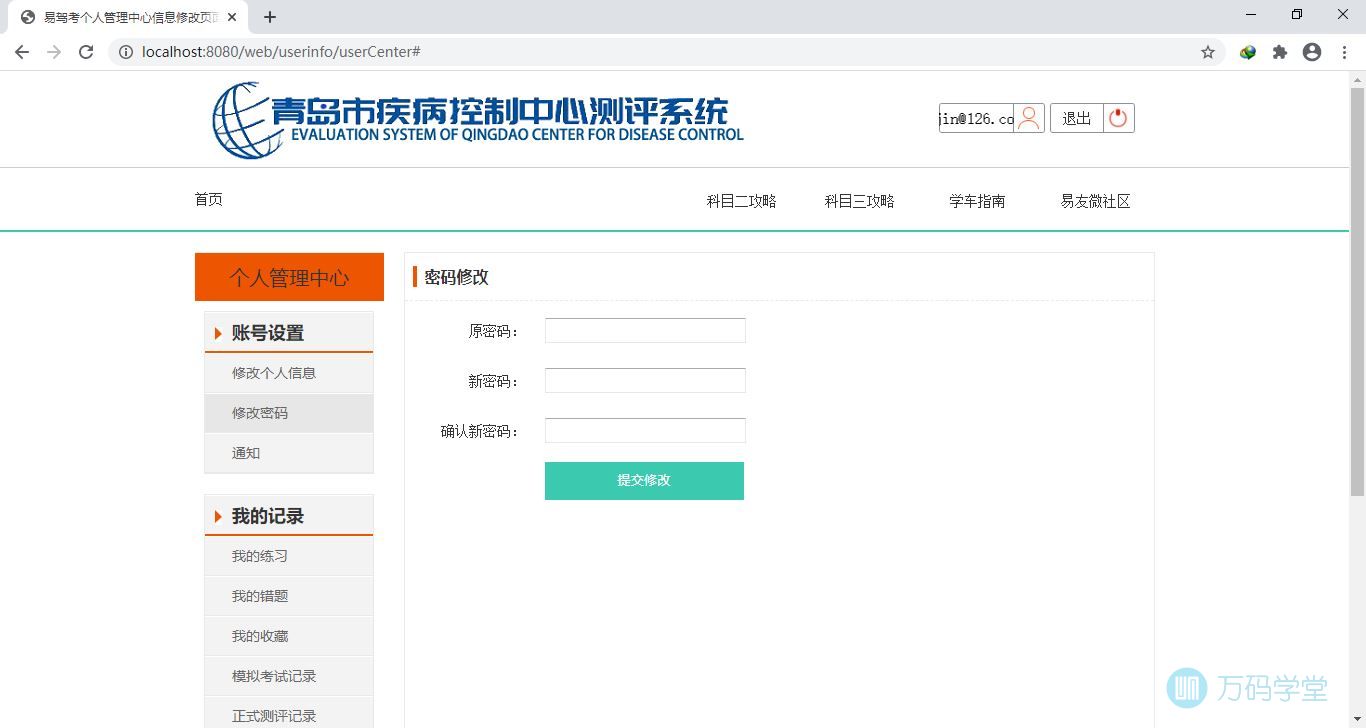
Task: Expand the 账号设置 section arrow
Action: [218, 333]
